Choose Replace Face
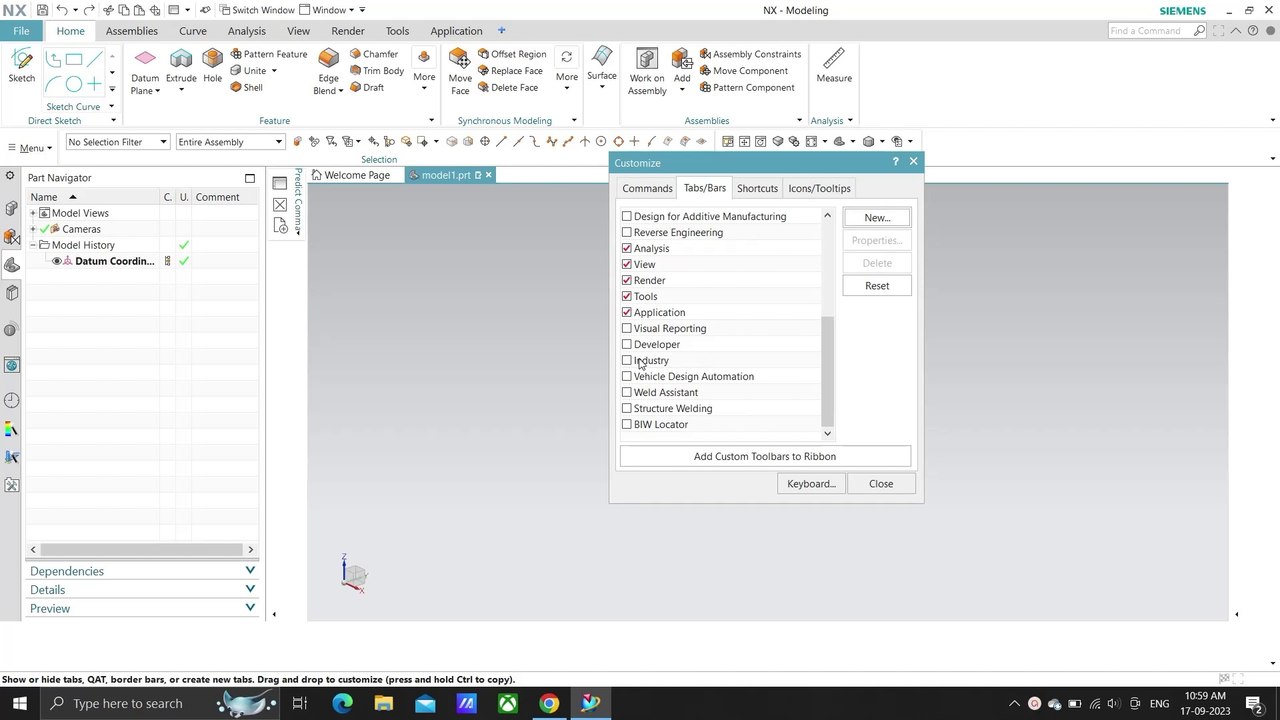Image resolution: width=1280 pixels, height=720 pixels. [510, 71]
